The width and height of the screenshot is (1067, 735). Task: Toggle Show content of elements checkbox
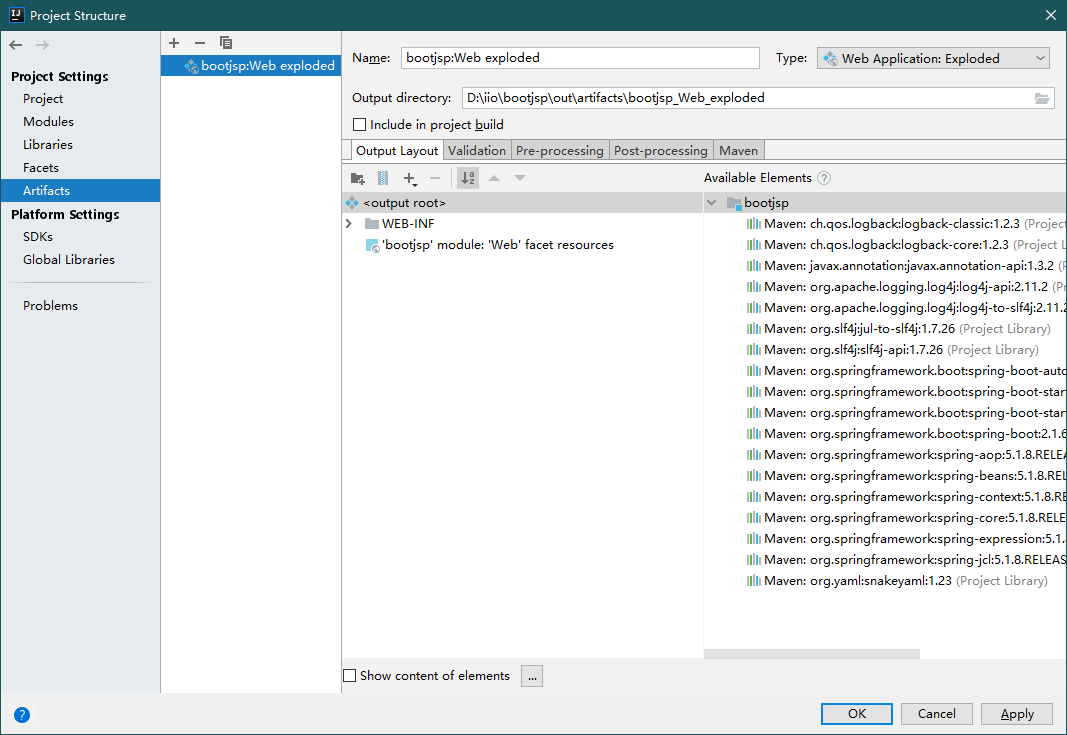350,676
